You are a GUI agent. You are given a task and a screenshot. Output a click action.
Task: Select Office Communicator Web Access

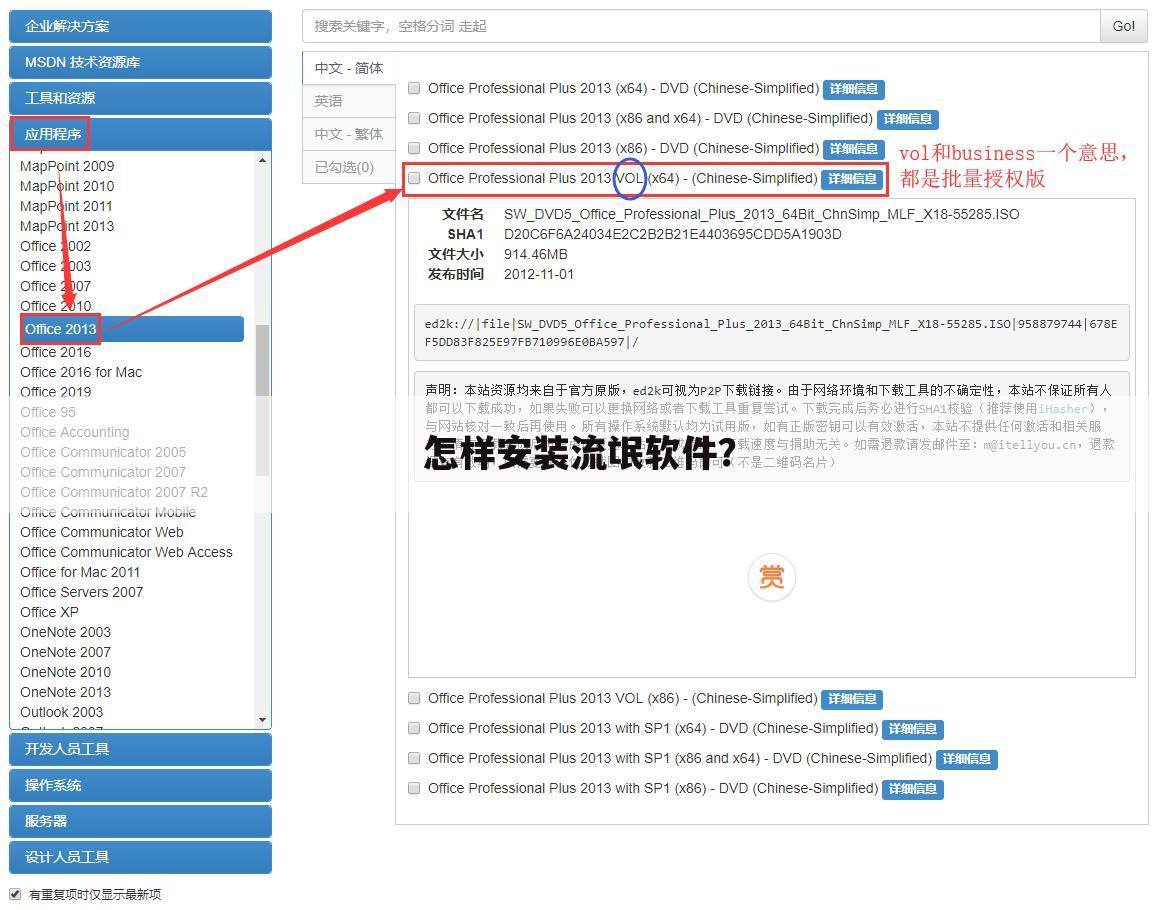(x=126, y=552)
